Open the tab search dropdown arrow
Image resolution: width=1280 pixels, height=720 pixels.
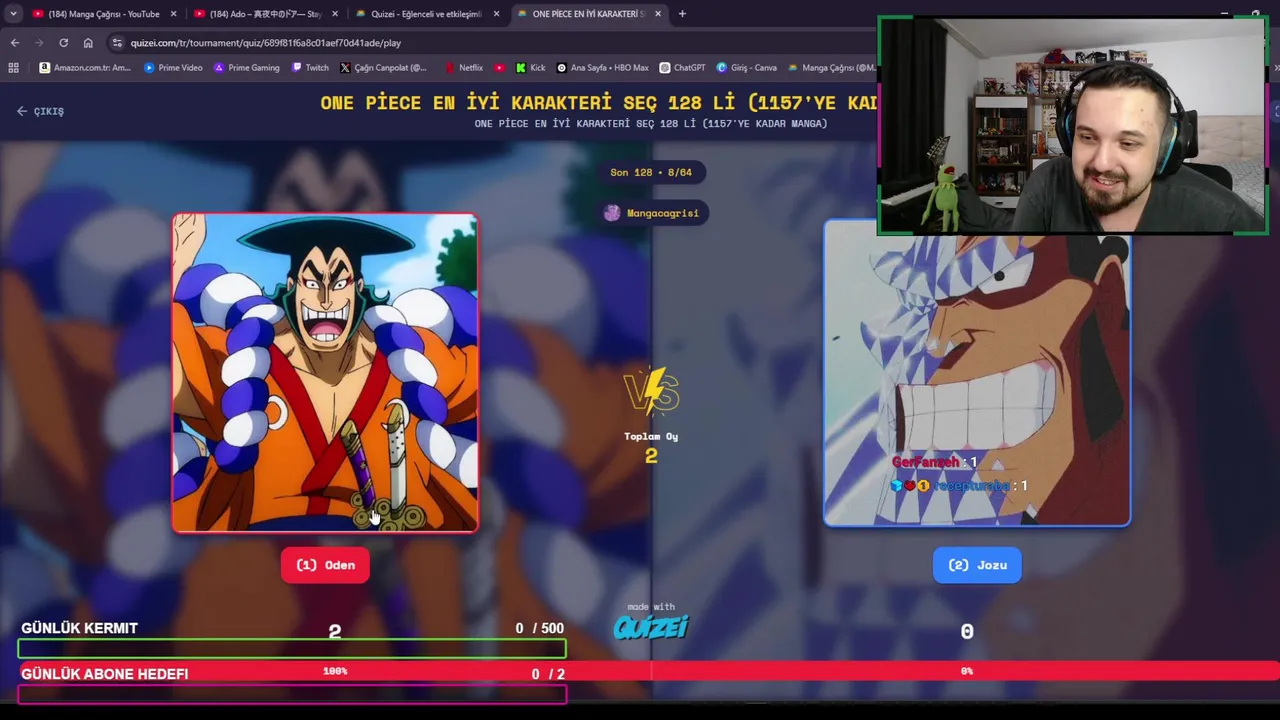click(13, 14)
